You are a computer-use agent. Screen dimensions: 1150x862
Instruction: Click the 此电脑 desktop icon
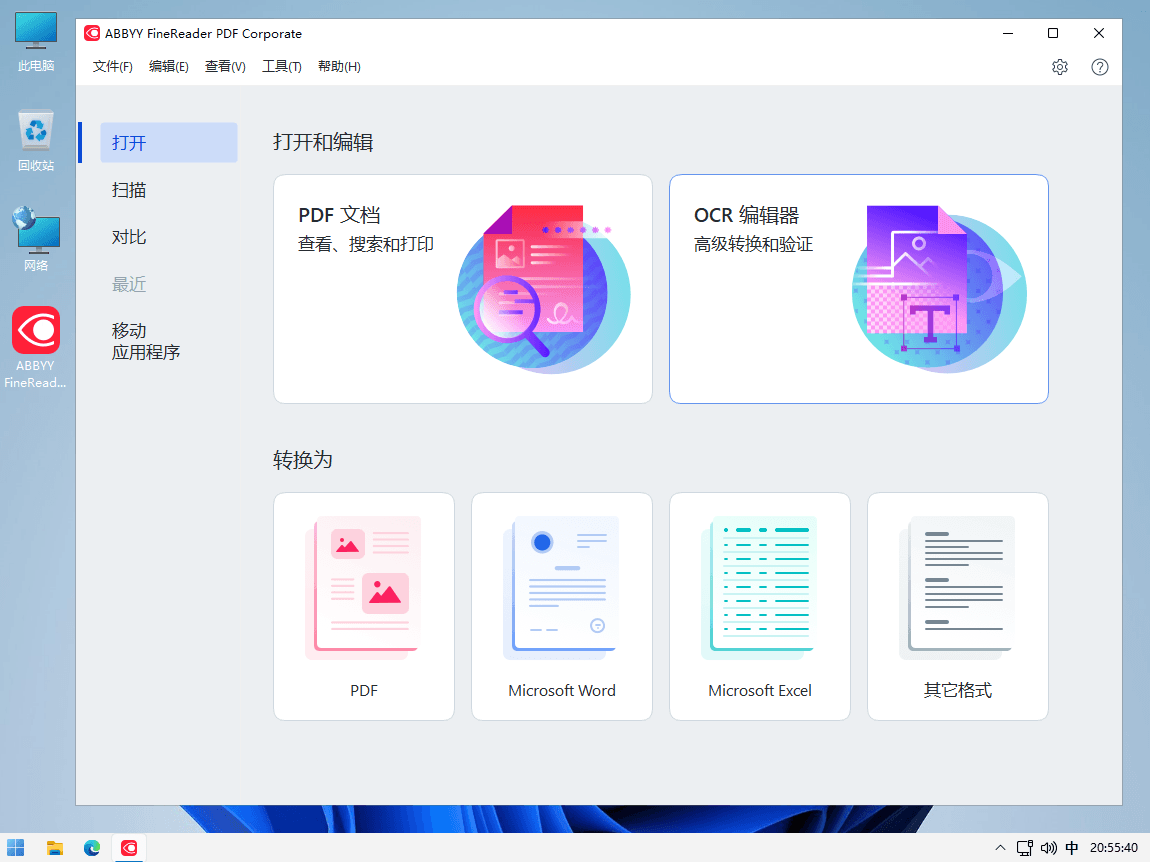tap(36, 43)
